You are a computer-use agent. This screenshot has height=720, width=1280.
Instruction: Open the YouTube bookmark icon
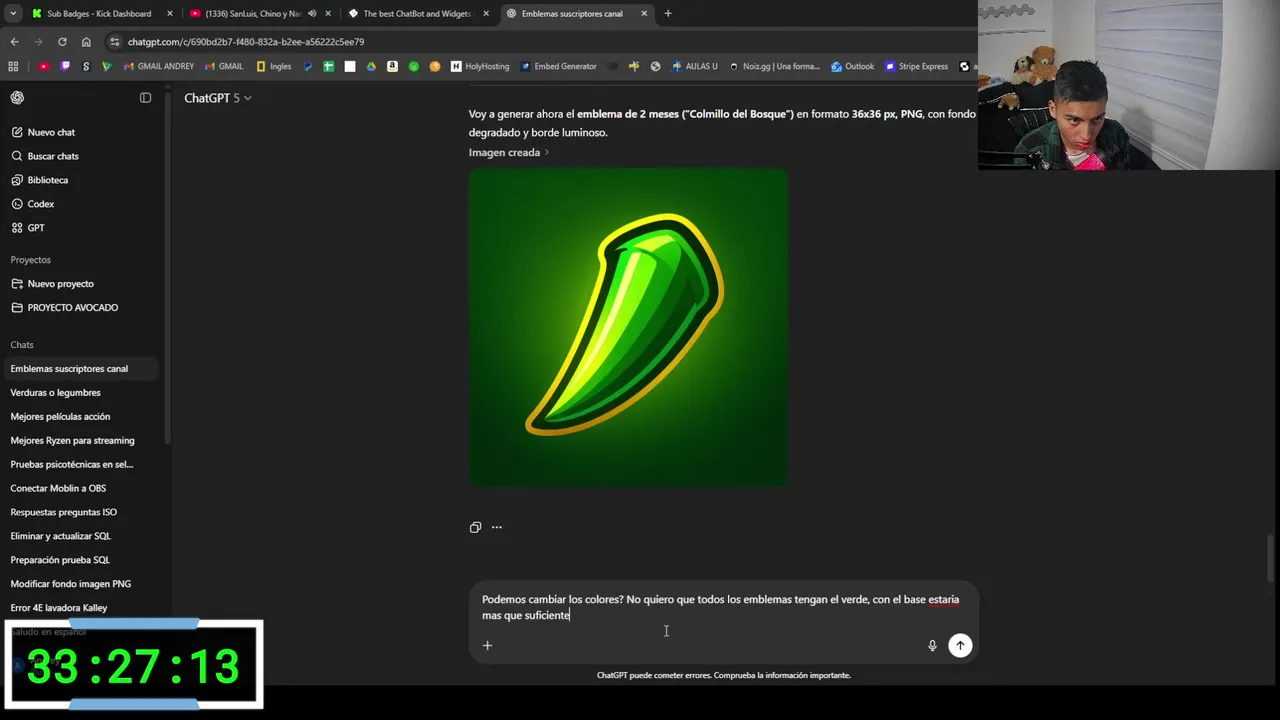tap(44, 66)
